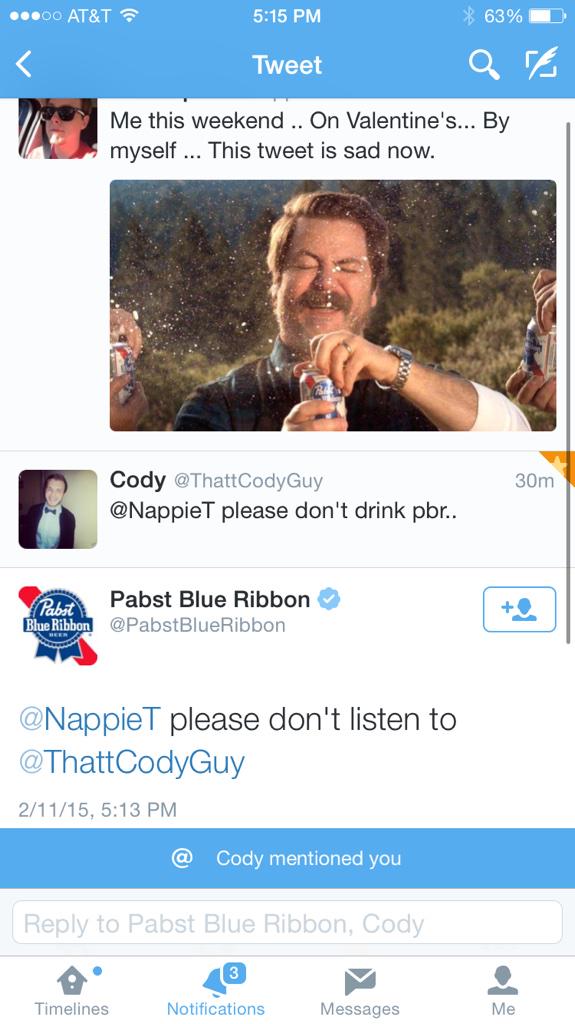Click the reply to Pabst Blue Ribbon field

tap(288, 923)
